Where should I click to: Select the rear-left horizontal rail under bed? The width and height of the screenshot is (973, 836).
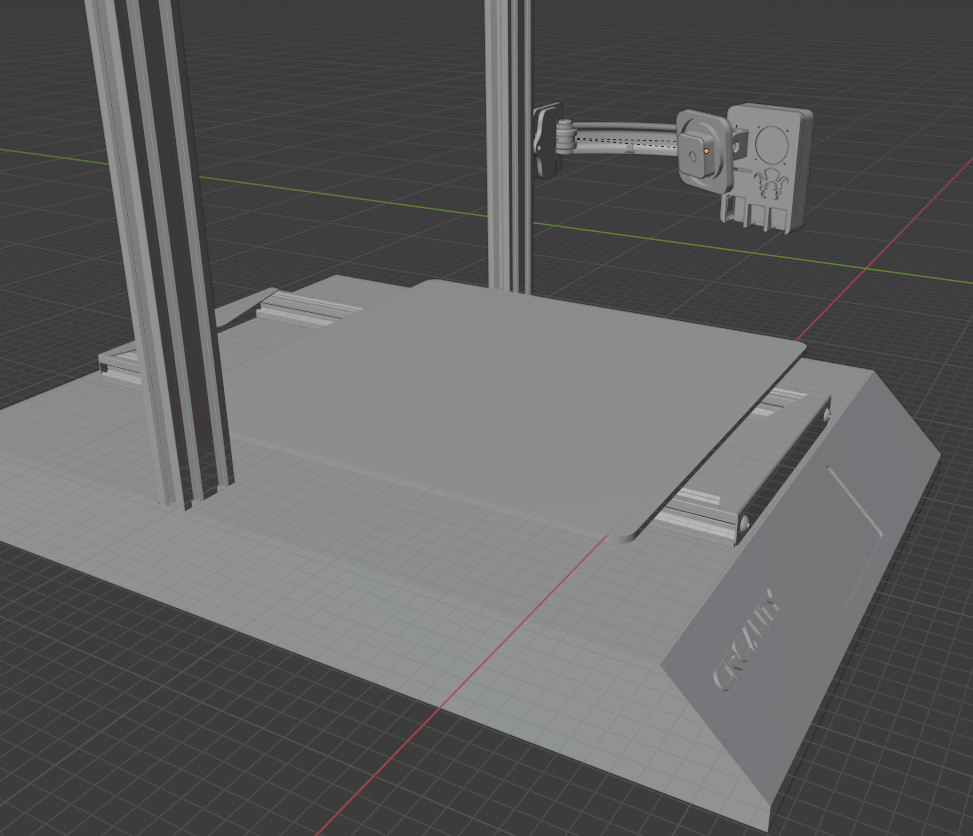308,307
